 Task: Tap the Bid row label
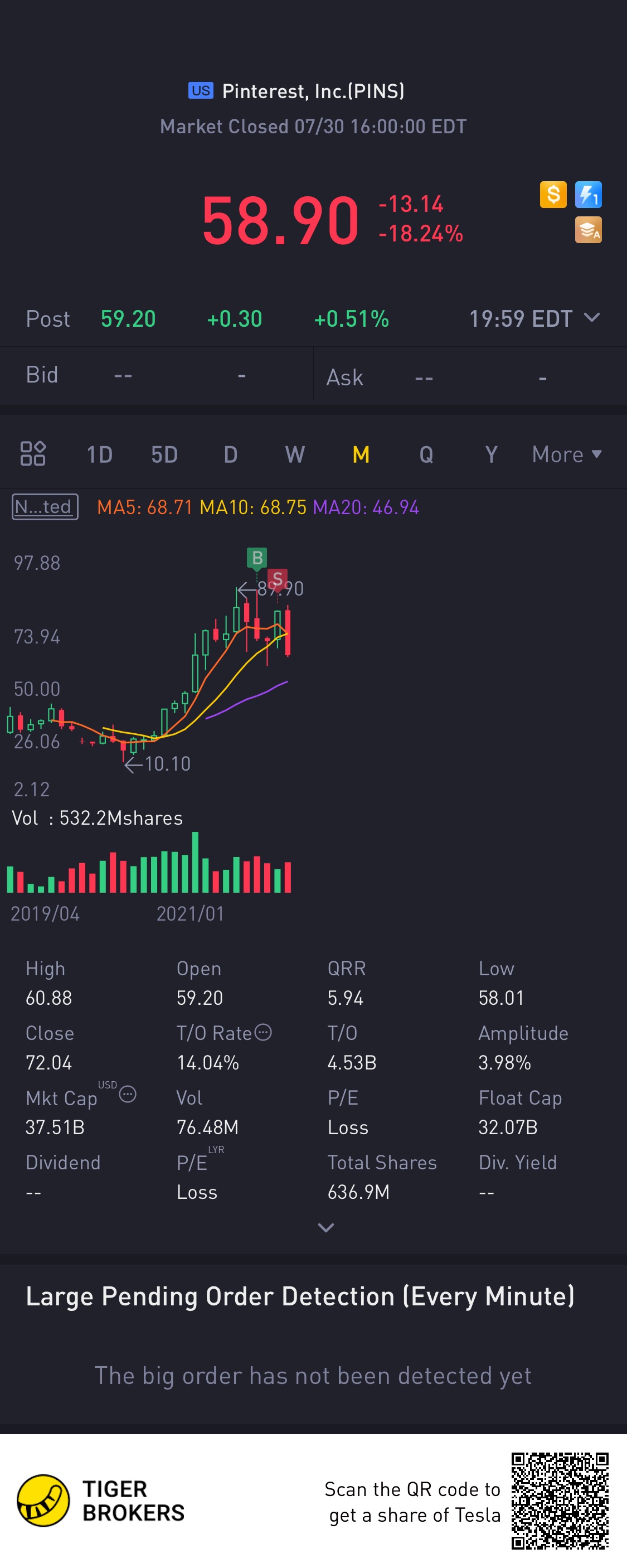coord(42,375)
